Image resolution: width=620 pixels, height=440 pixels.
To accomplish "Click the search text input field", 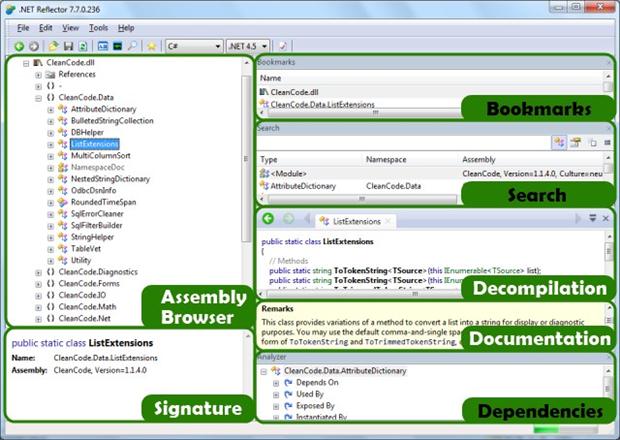I will 403,142.
